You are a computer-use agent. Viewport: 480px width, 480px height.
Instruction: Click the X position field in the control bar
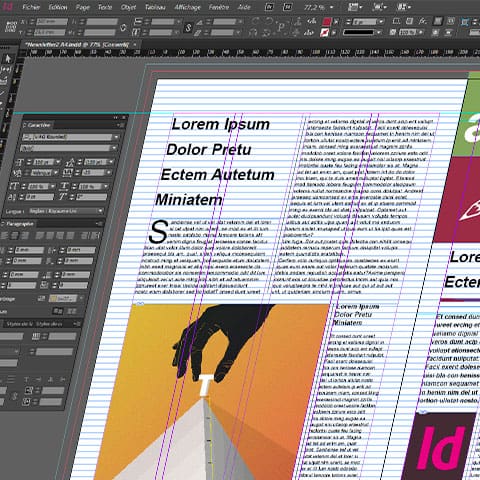[x=52, y=22]
